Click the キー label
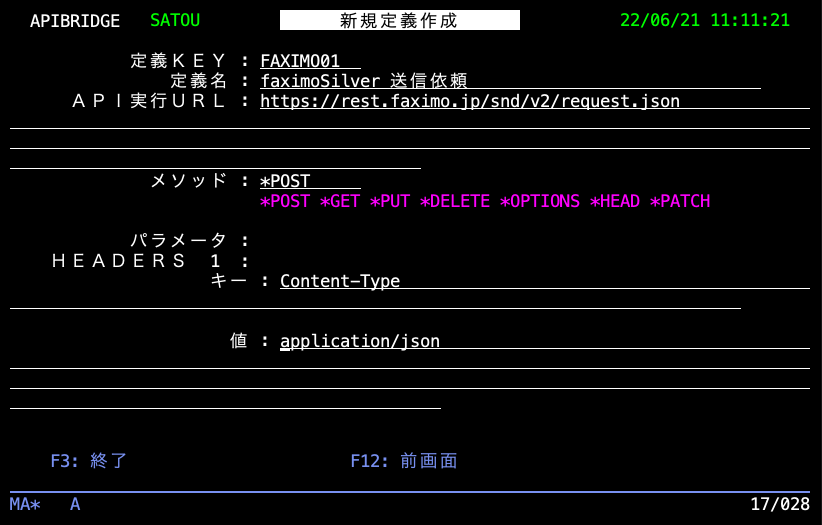822x525 pixels. pos(229,281)
